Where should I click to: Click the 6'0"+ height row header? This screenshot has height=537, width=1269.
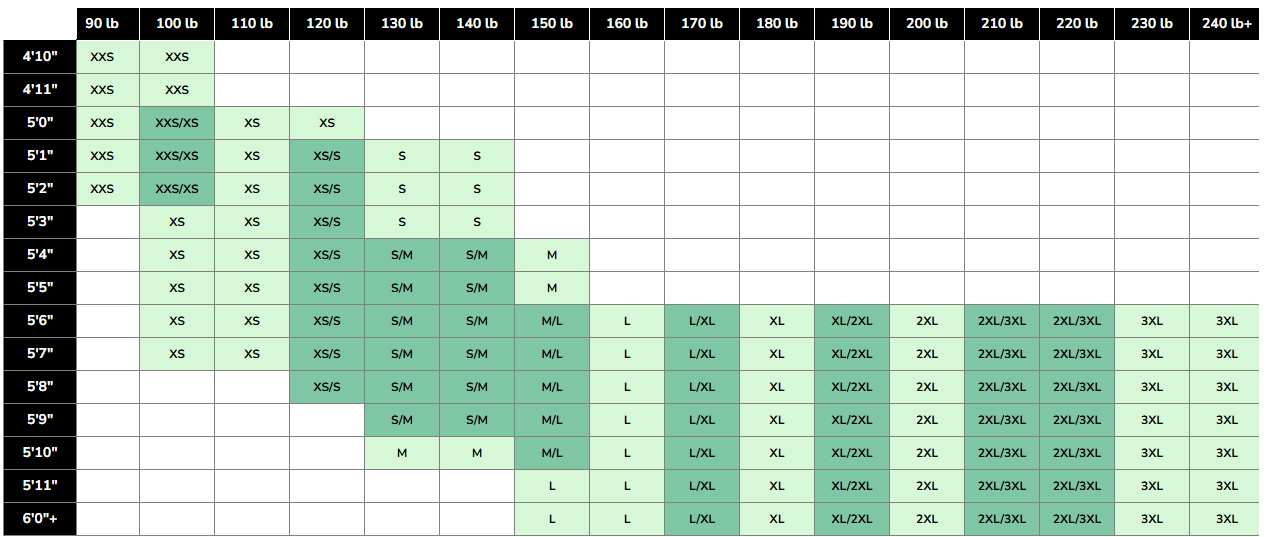pyautogui.click(x=41, y=519)
